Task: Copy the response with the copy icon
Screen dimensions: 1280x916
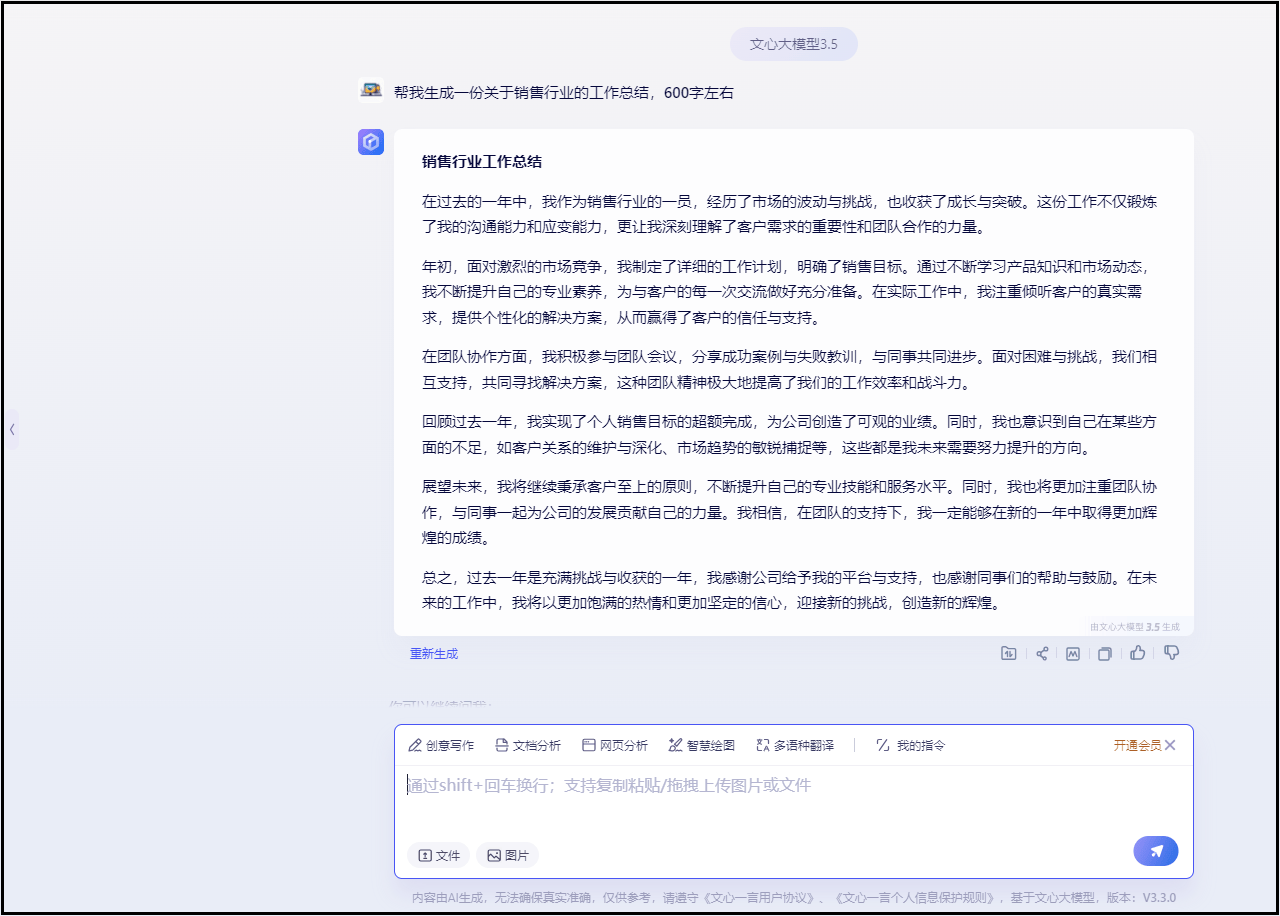Action: coord(1105,654)
